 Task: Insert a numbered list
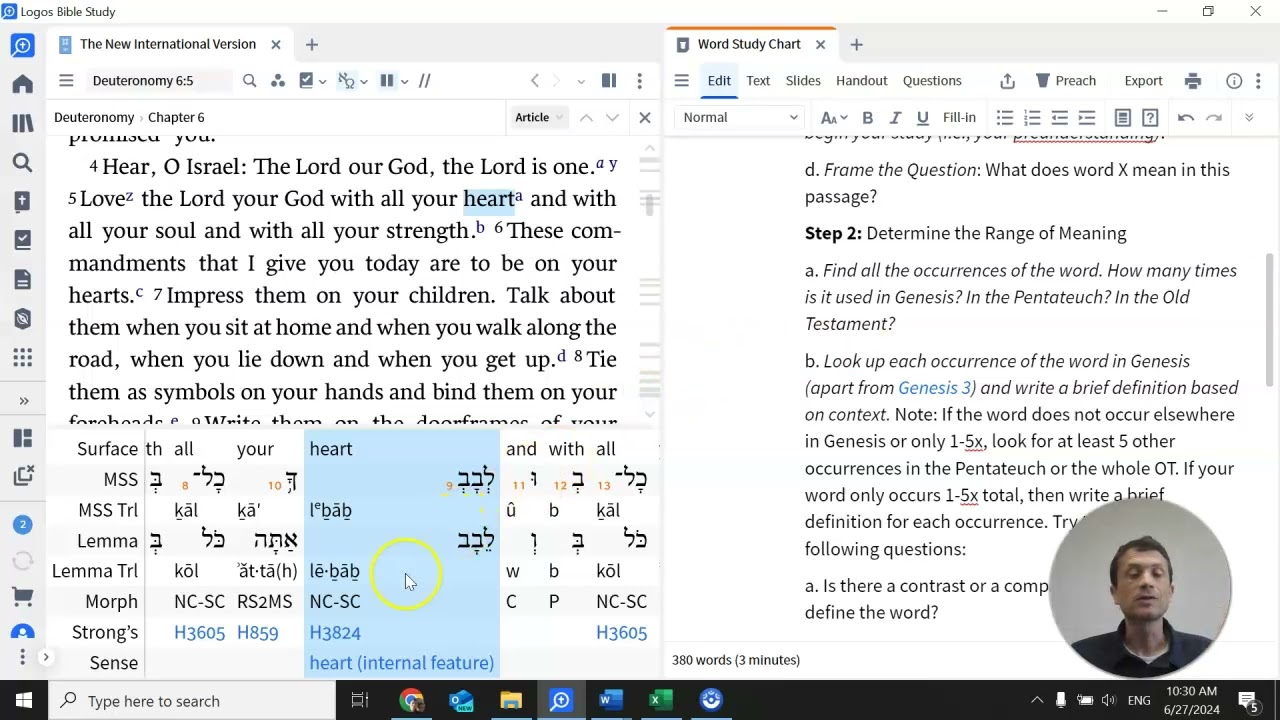click(1032, 117)
